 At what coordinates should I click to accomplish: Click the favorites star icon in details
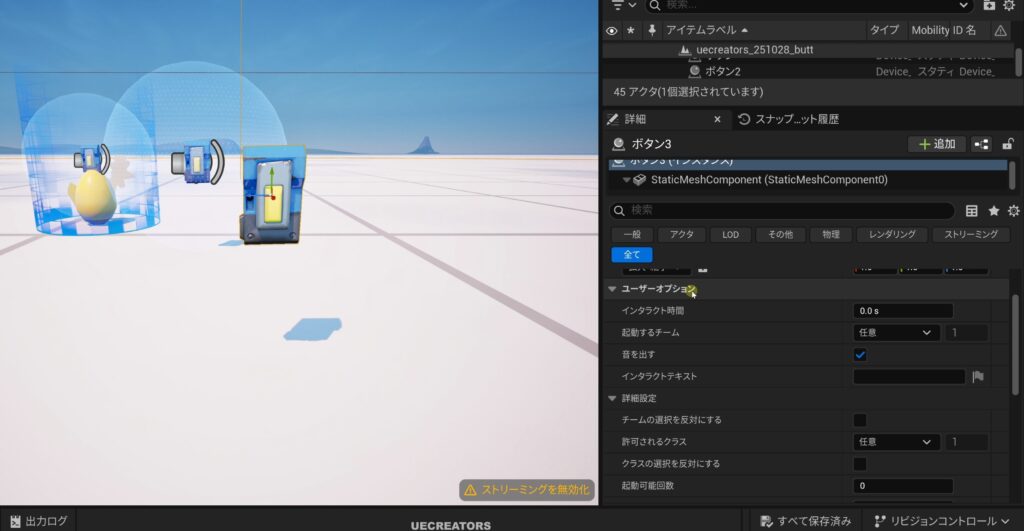[993, 211]
